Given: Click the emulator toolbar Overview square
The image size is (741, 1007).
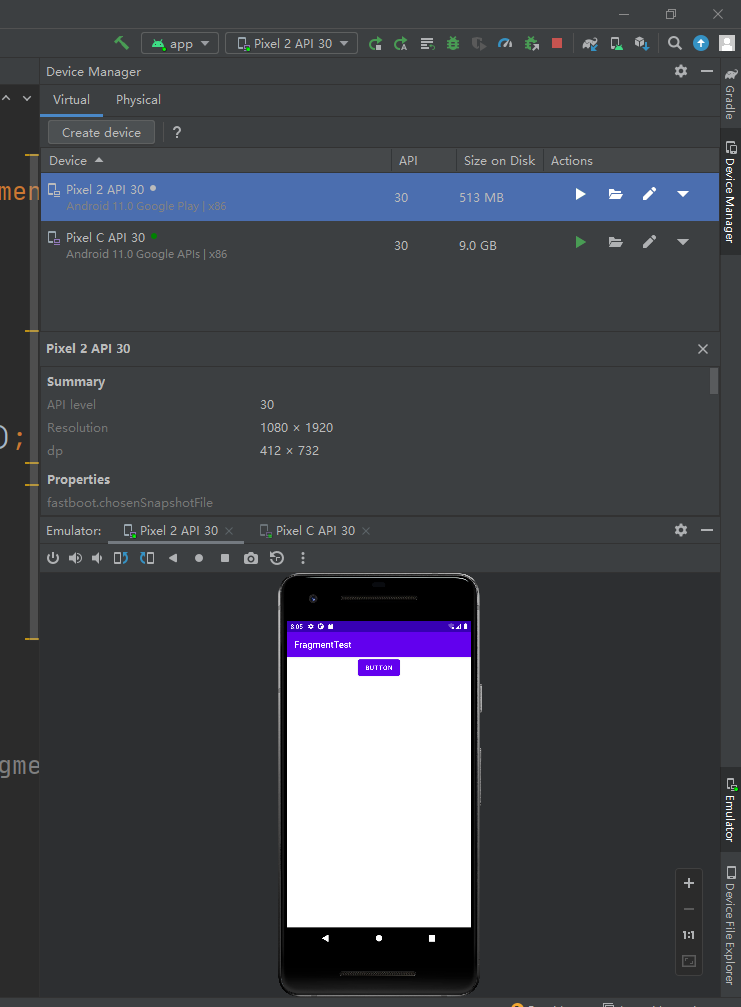Looking at the screenshot, I should coord(225,558).
